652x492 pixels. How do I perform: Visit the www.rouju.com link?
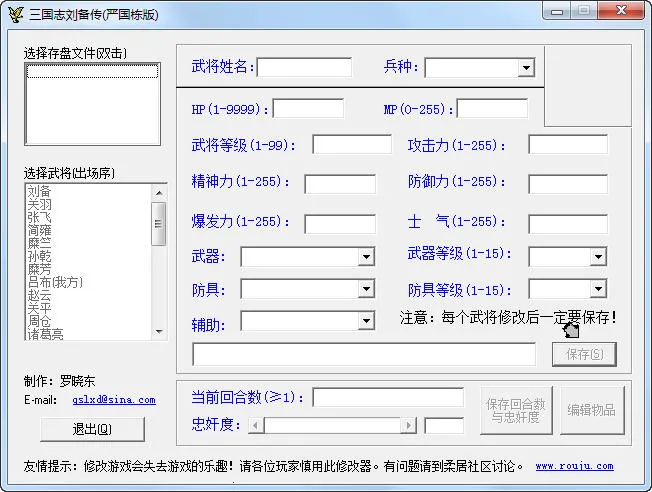[574, 466]
